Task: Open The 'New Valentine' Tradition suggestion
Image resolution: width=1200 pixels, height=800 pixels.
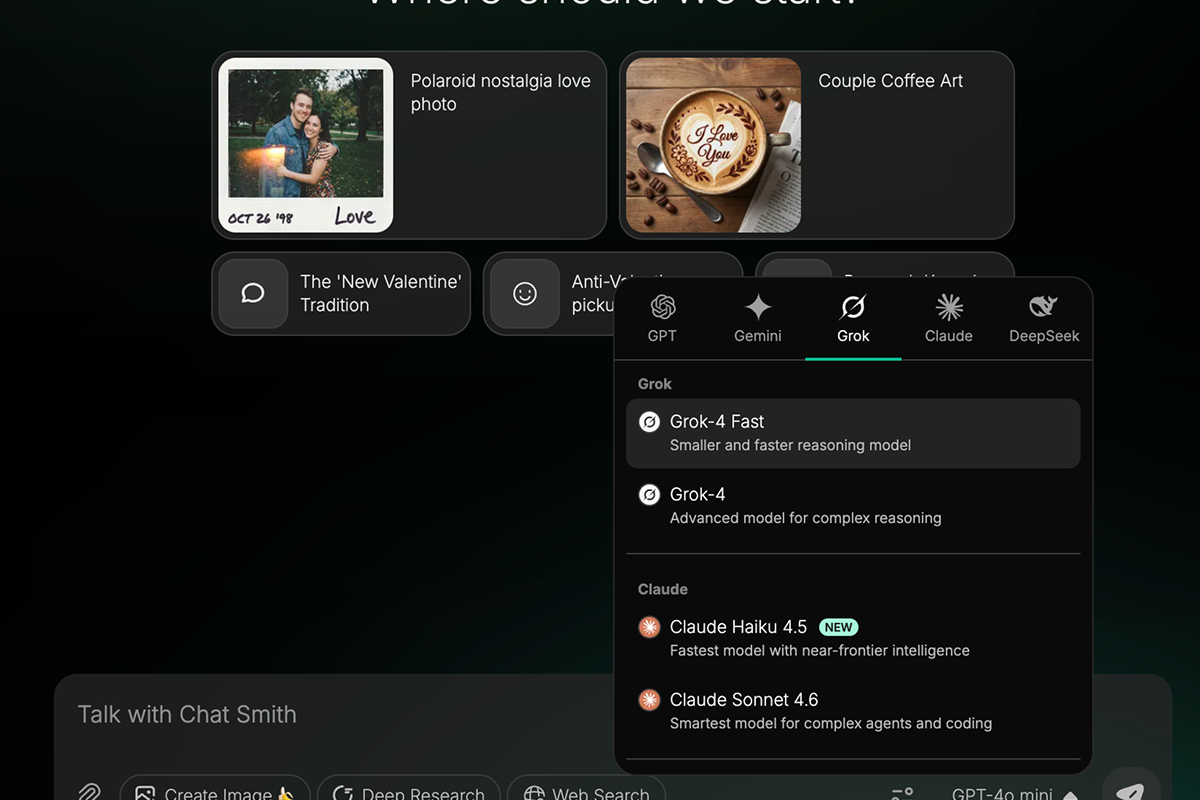Action: (341, 294)
